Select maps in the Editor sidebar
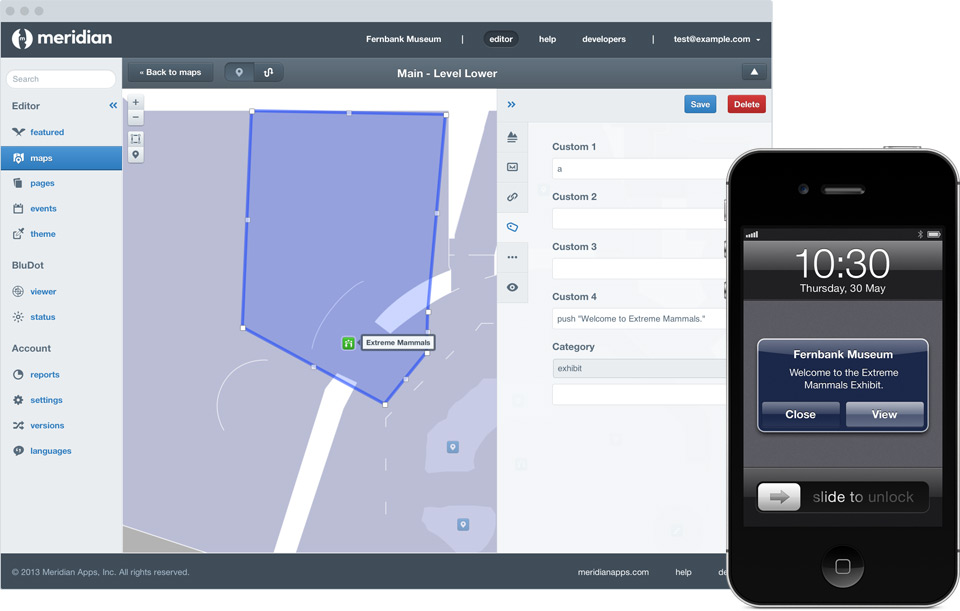Image resolution: width=960 pixels, height=611 pixels. tap(61, 158)
